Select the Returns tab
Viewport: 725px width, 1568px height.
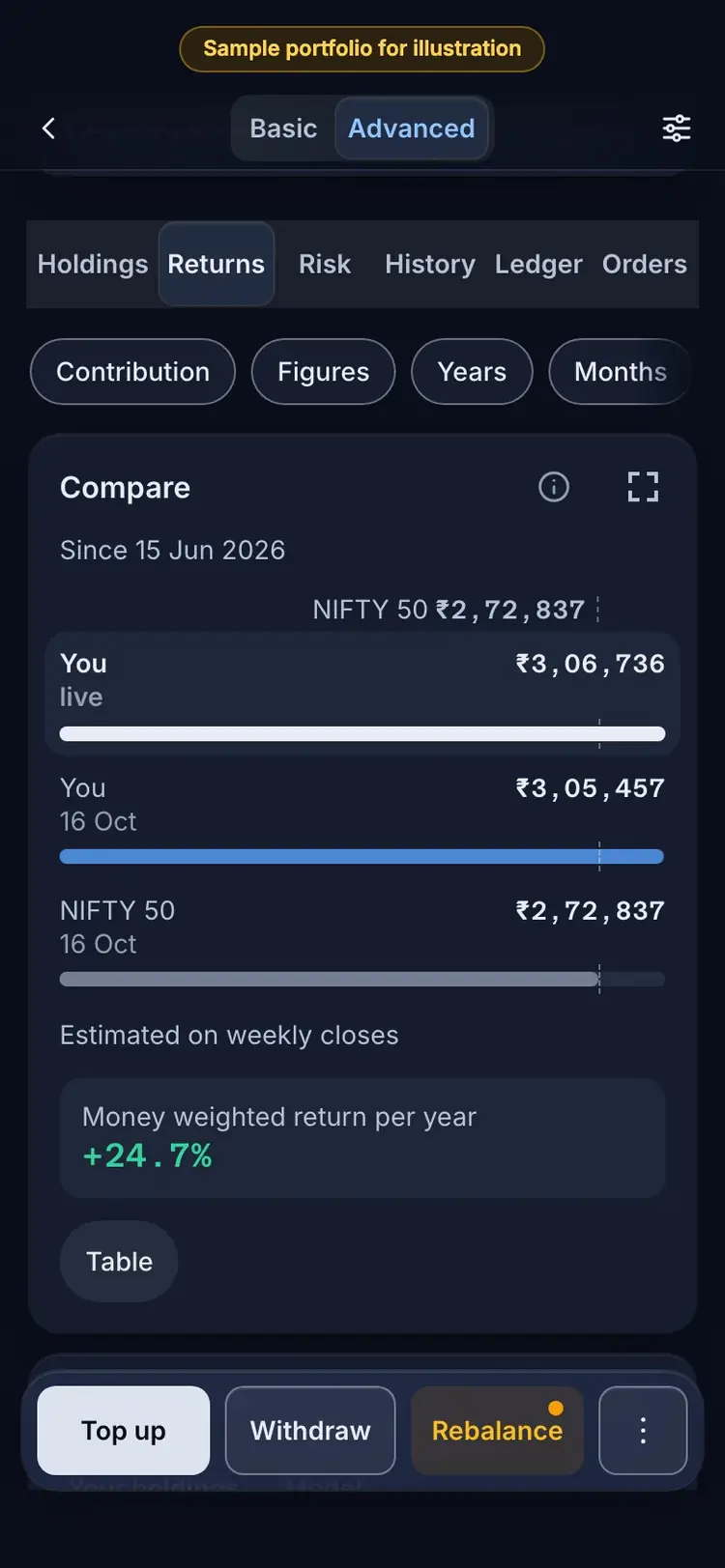pos(217,264)
